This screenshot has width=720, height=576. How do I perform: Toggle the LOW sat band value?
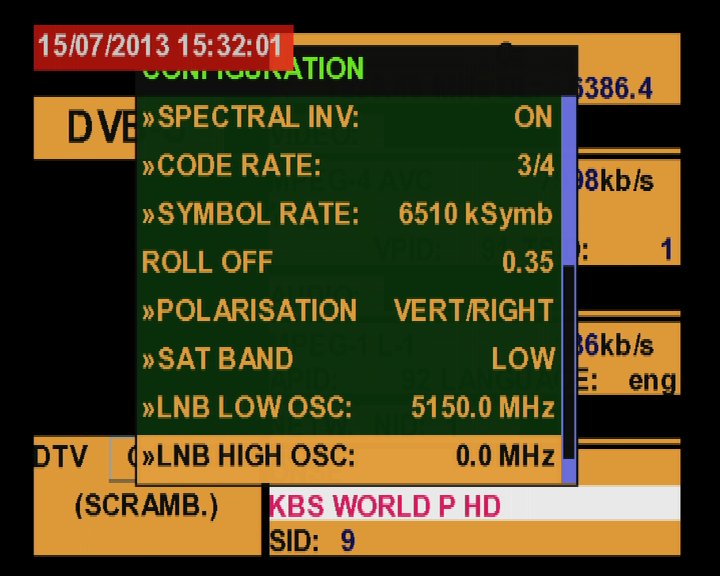tap(523, 358)
